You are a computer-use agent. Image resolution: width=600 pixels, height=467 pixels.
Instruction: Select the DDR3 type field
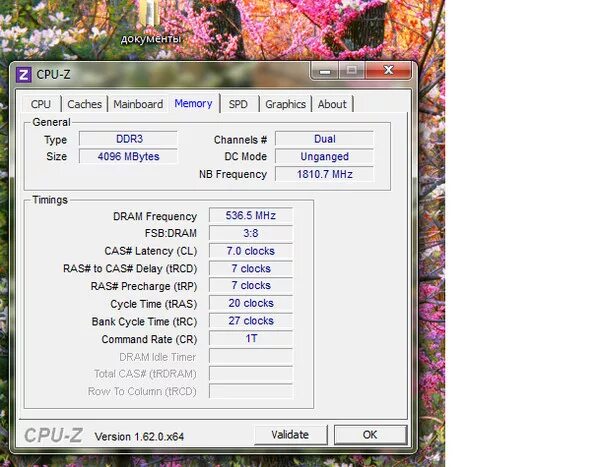129,139
